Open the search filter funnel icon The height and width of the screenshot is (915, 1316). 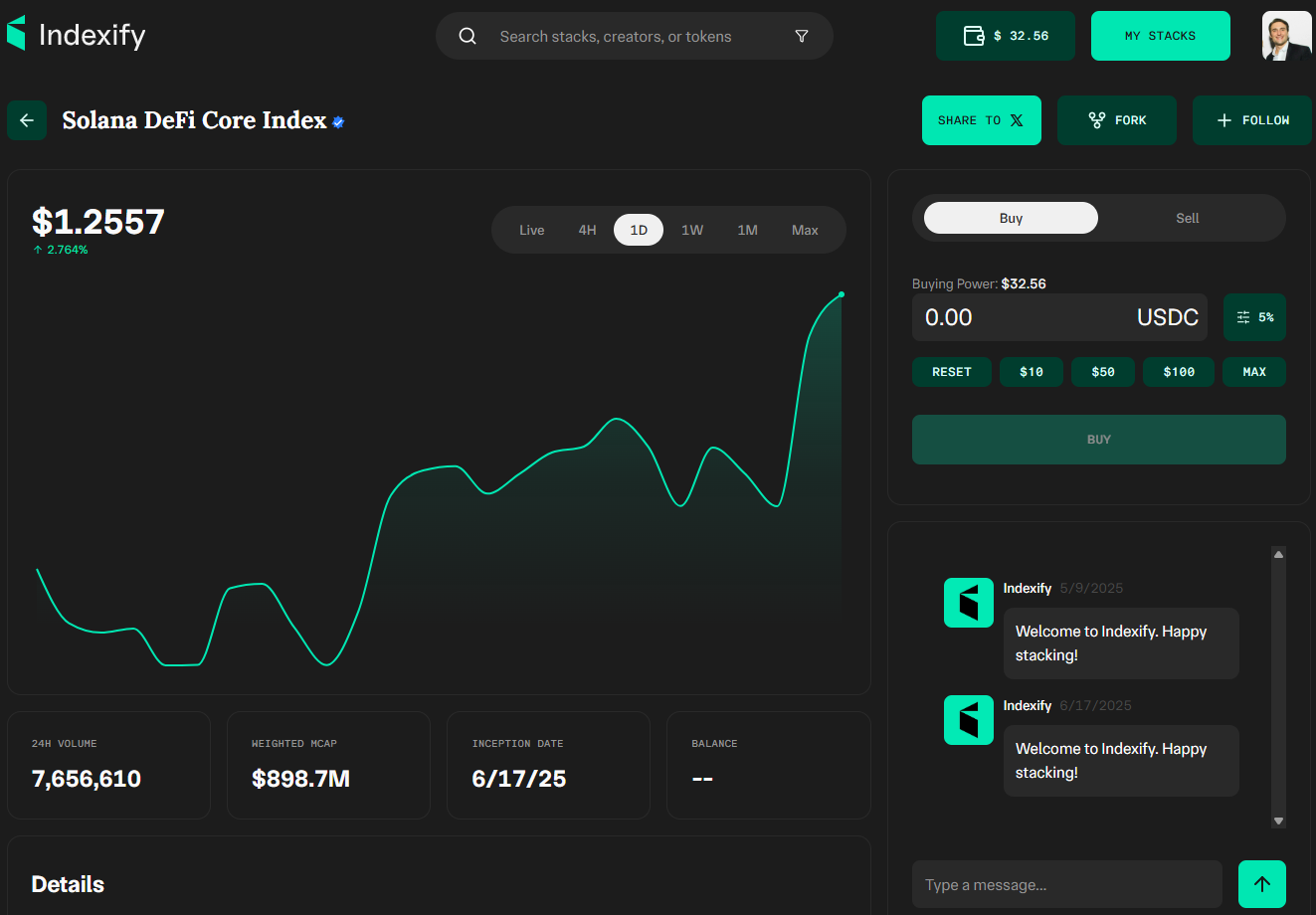pos(802,37)
